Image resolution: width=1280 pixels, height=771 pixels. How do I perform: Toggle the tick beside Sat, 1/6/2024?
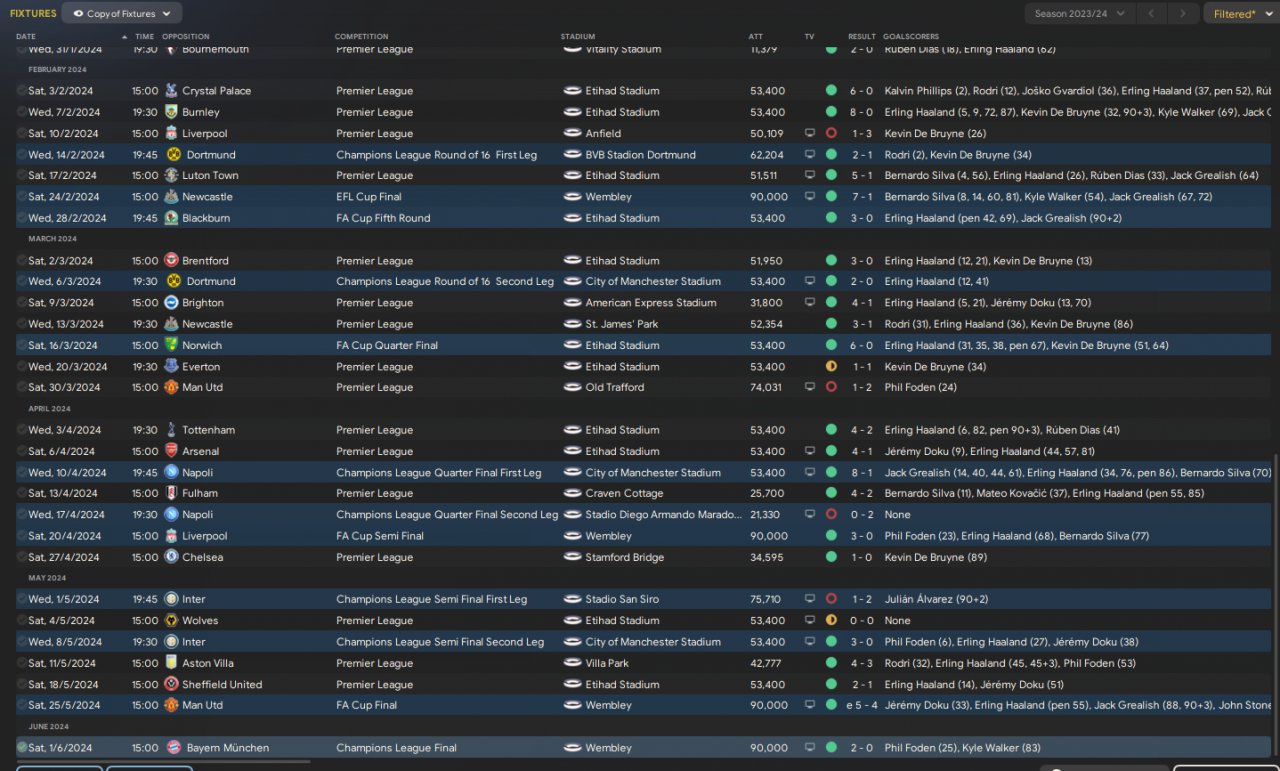tap(22, 748)
